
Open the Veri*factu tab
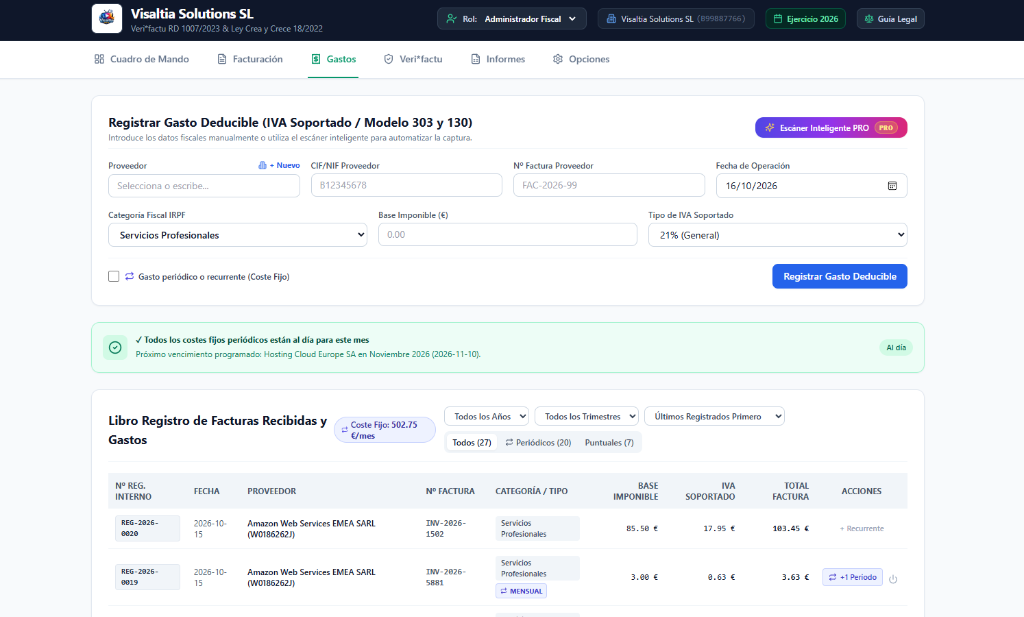coord(413,59)
